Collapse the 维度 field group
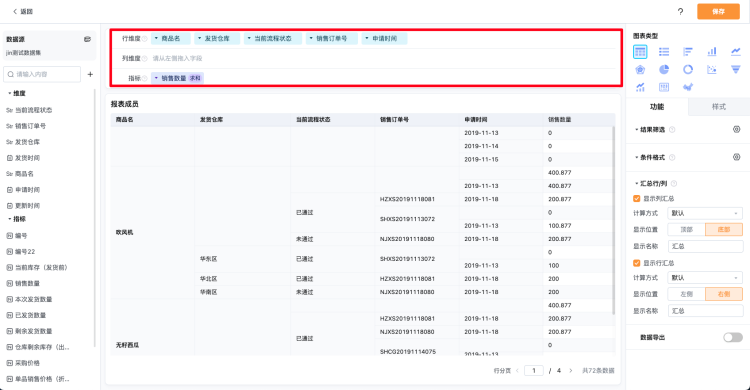Screen dimensions: 750x390 pyautogui.click(x=10, y=93)
